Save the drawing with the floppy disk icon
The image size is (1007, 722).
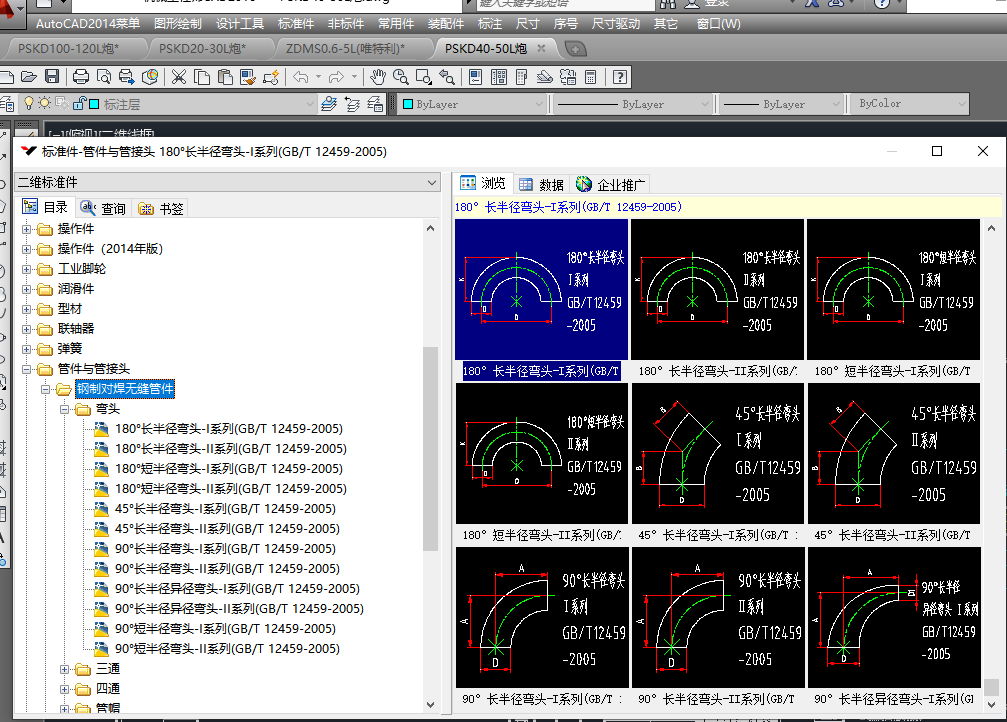52,77
